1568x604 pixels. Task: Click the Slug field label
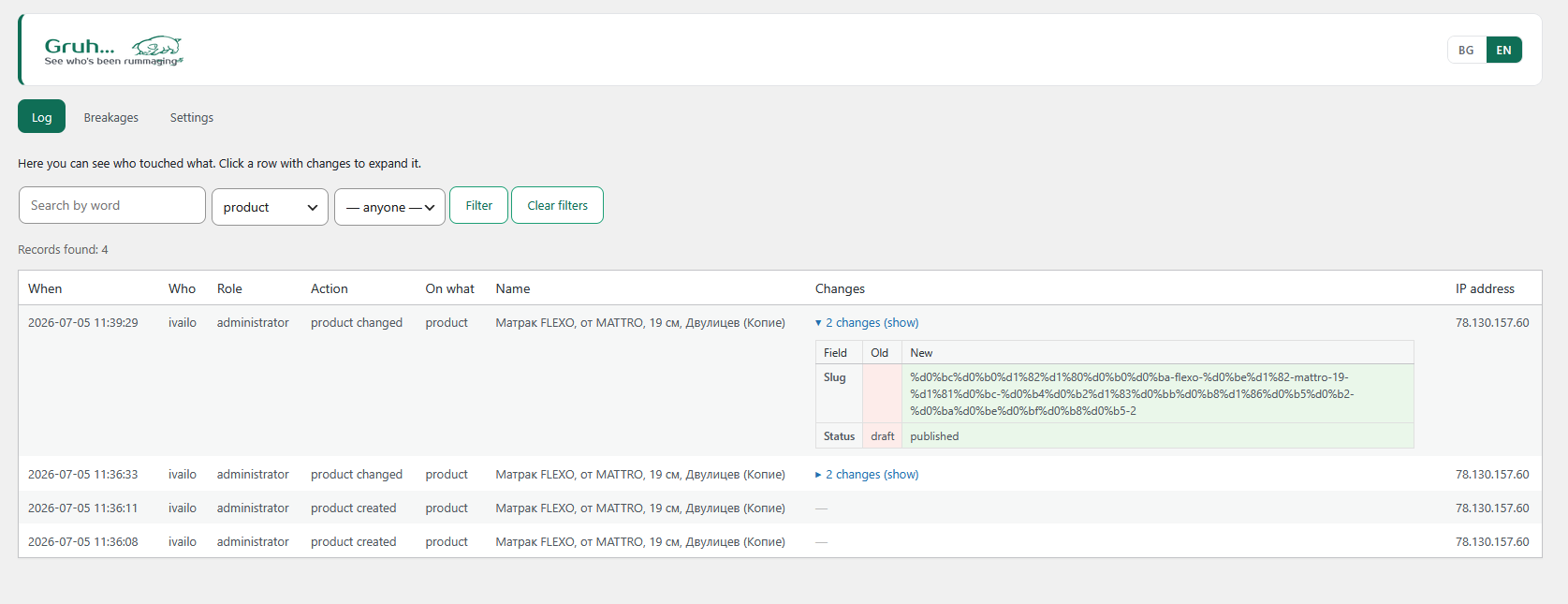[x=835, y=377]
